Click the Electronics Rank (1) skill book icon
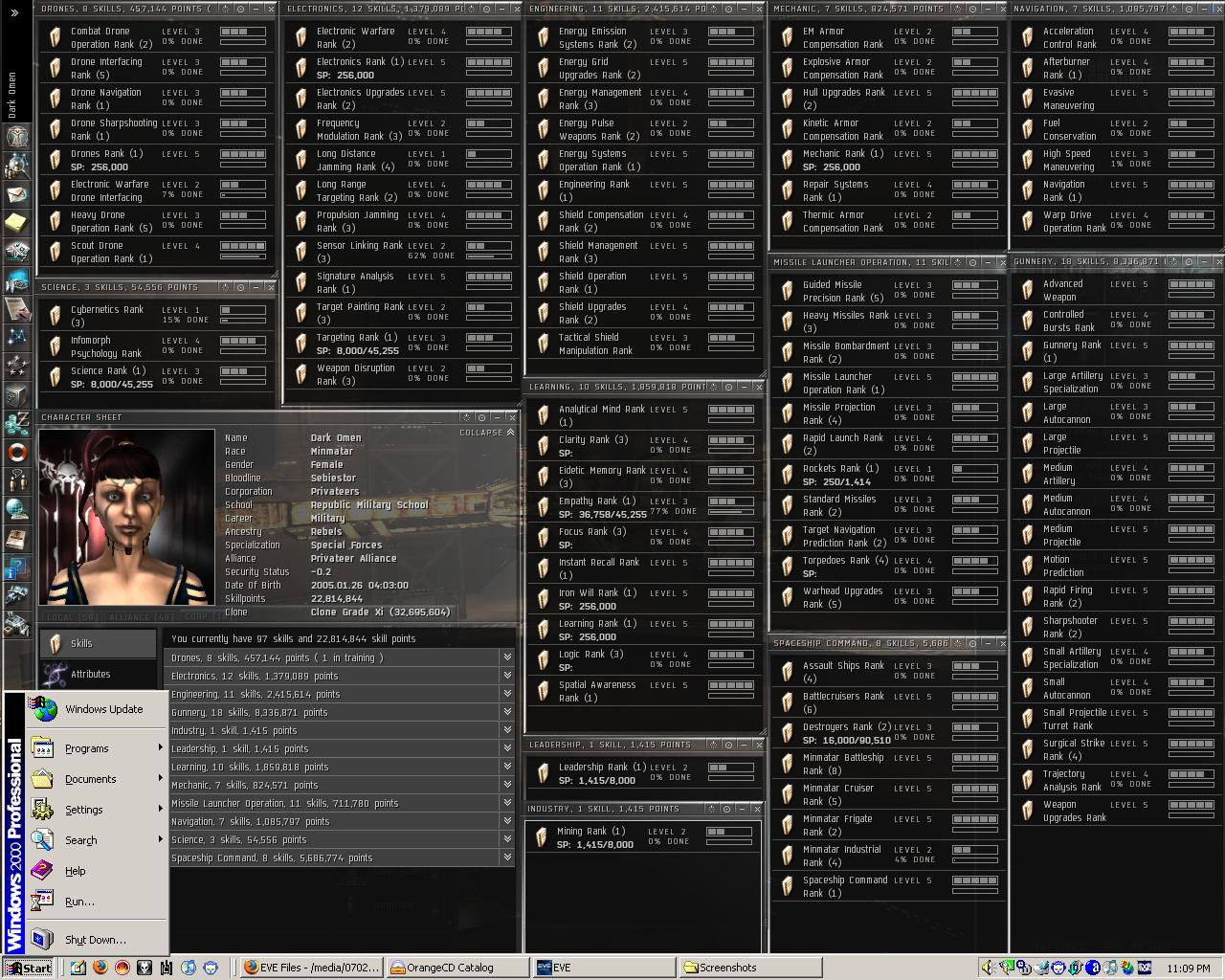Image resolution: width=1225 pixels, height=980 pixels. click(x=301, y=68)
